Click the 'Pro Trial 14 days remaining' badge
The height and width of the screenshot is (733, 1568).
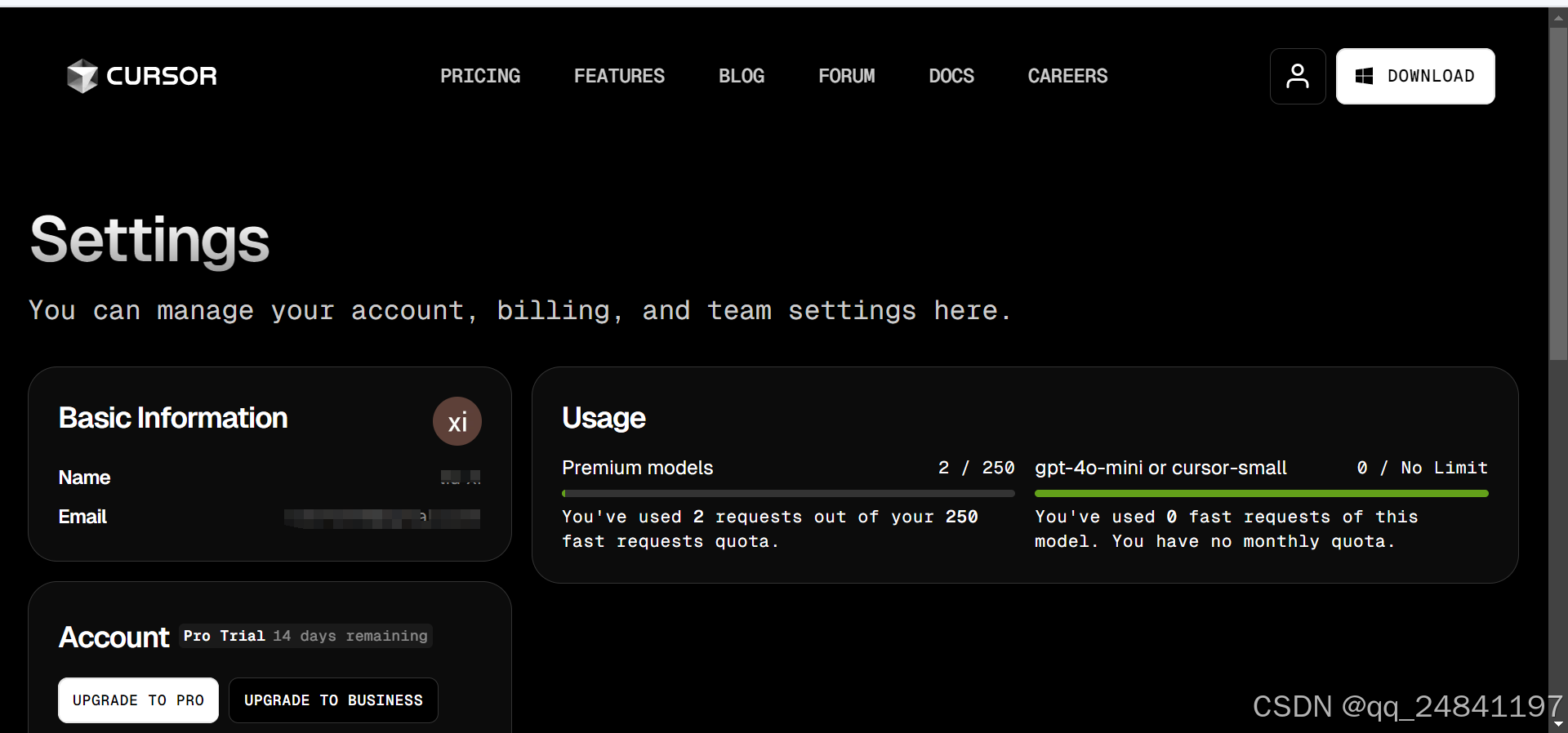tap(305, 636)
